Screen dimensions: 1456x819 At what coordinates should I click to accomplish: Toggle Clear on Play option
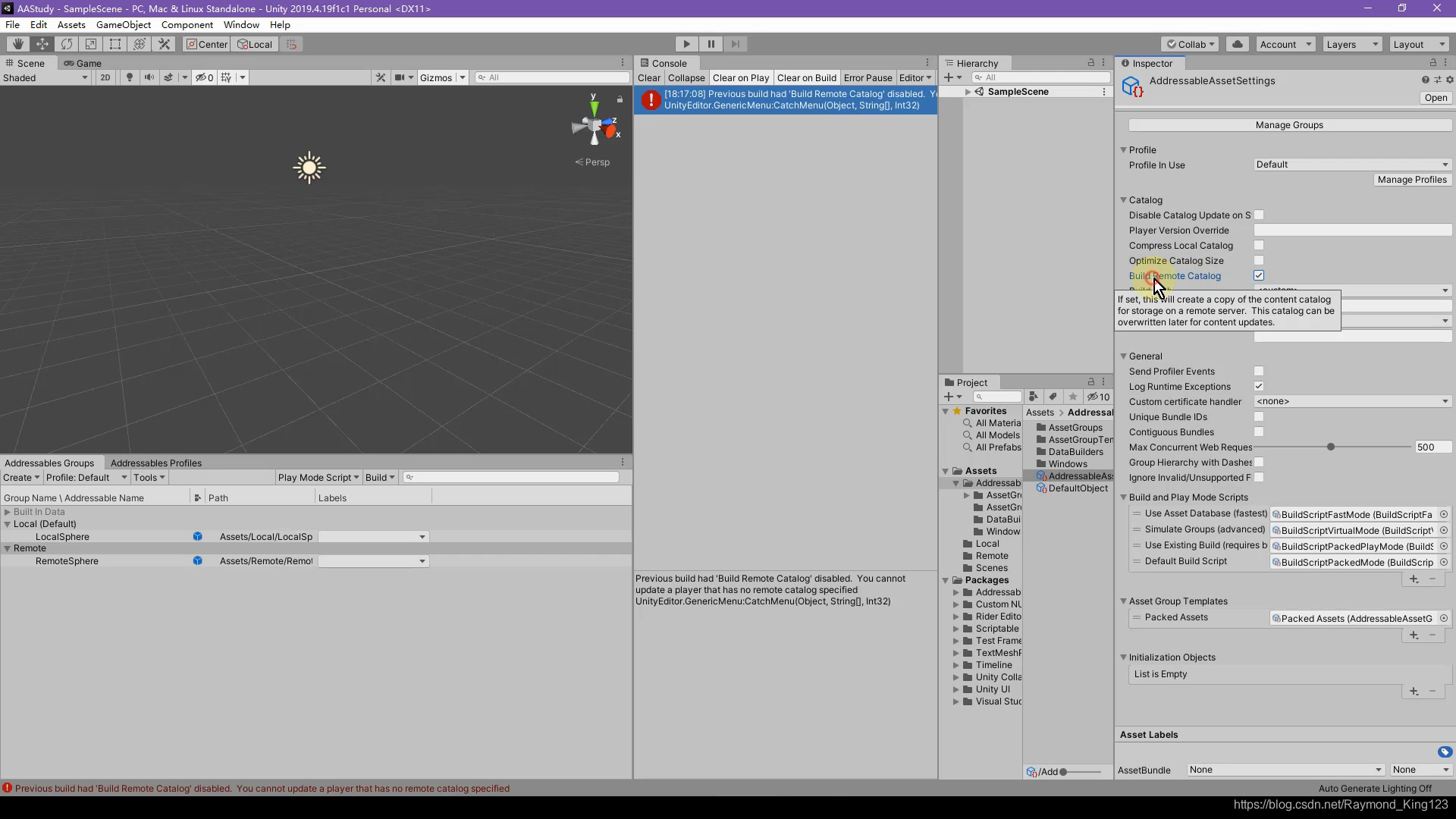pos(741,77)
